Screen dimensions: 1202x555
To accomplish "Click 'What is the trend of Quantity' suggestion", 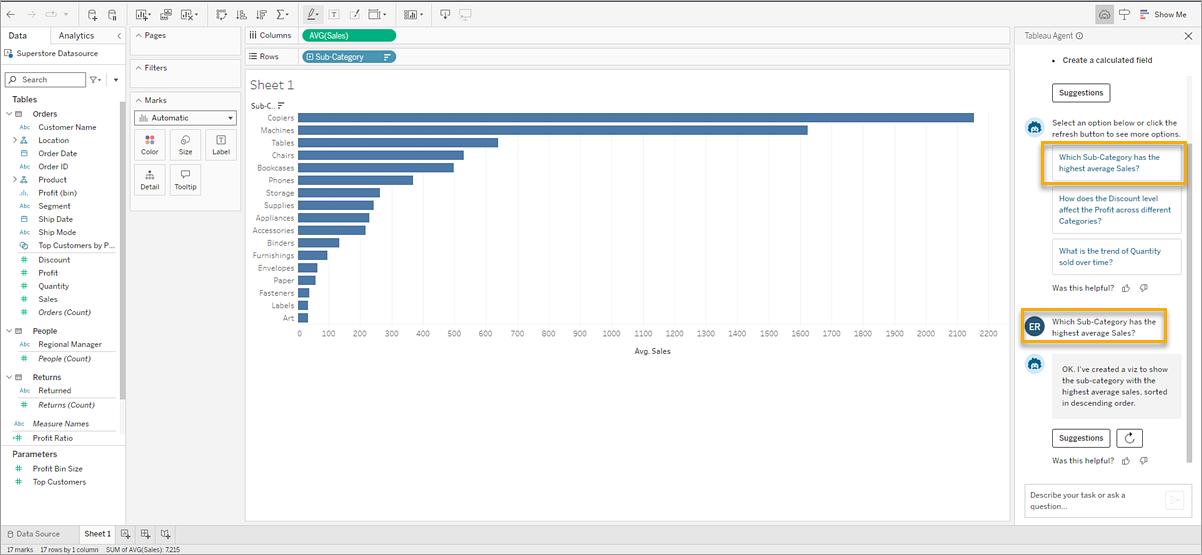I will 1115,257.
